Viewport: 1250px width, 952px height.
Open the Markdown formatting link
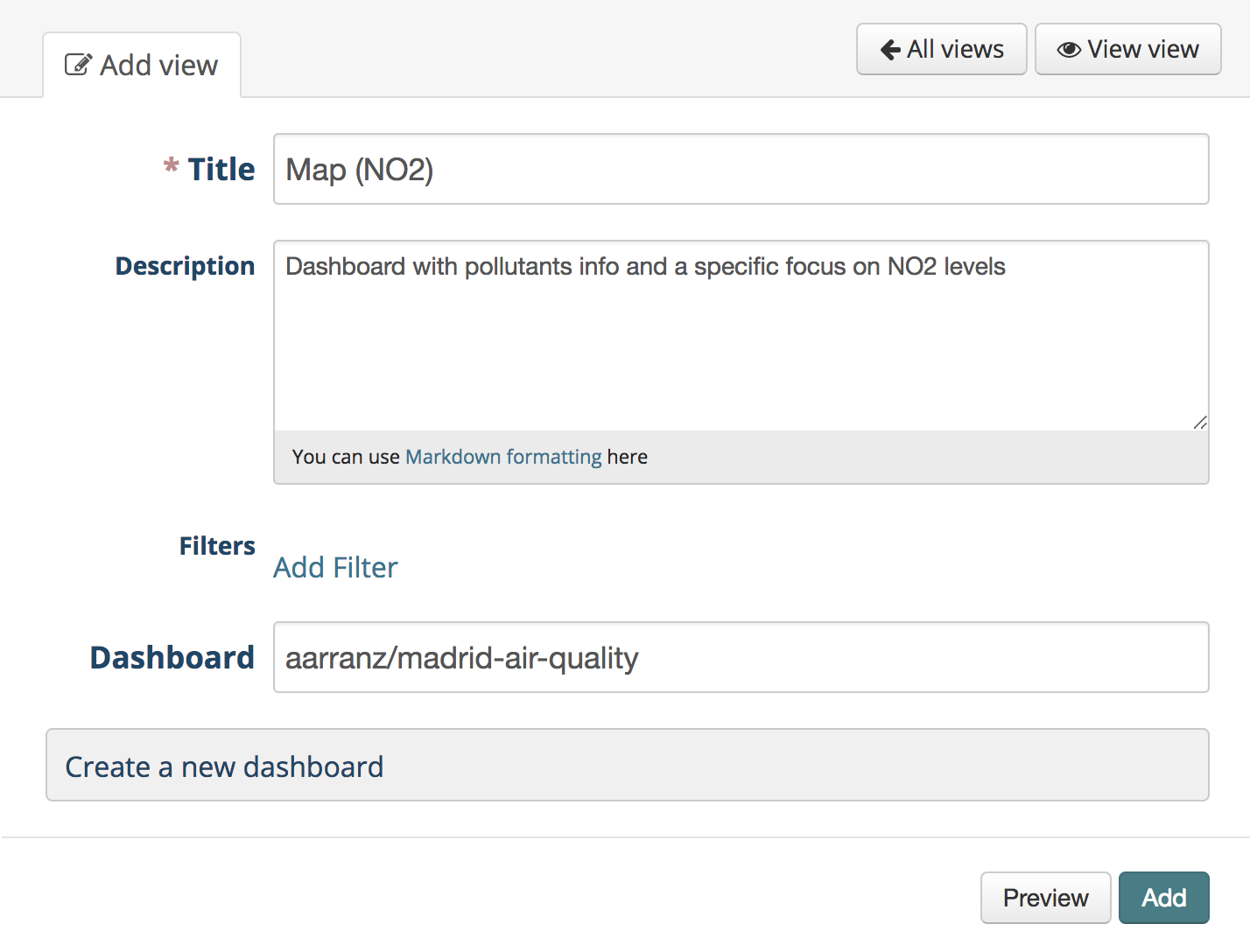point(503,457)
